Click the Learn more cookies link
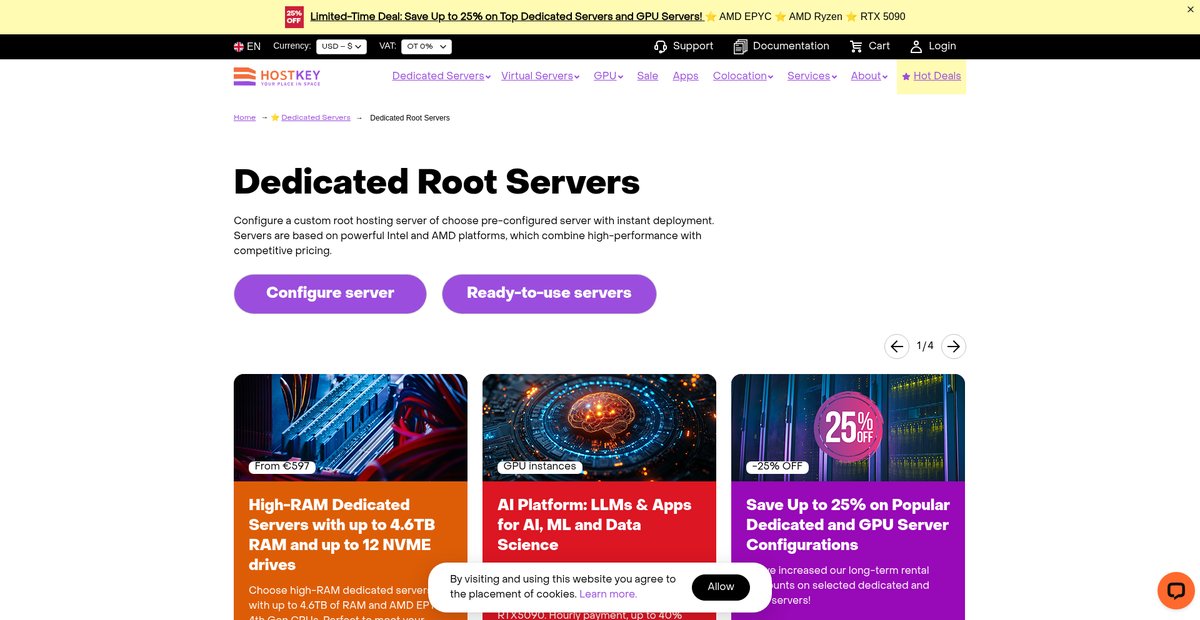This screenshot has width=1200, height=620. (608, 594)
